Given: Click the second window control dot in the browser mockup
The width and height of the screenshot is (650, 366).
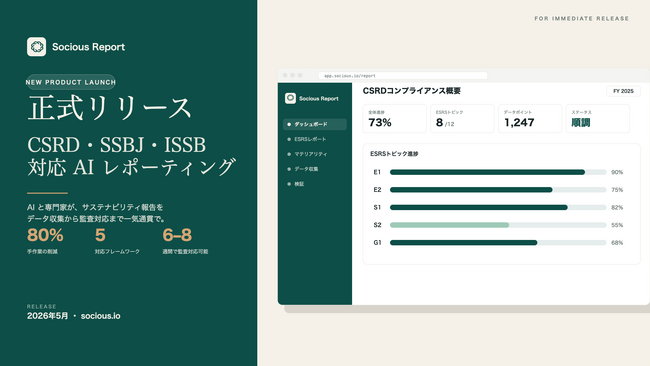Looking at the screenshot, I should 292,75.
